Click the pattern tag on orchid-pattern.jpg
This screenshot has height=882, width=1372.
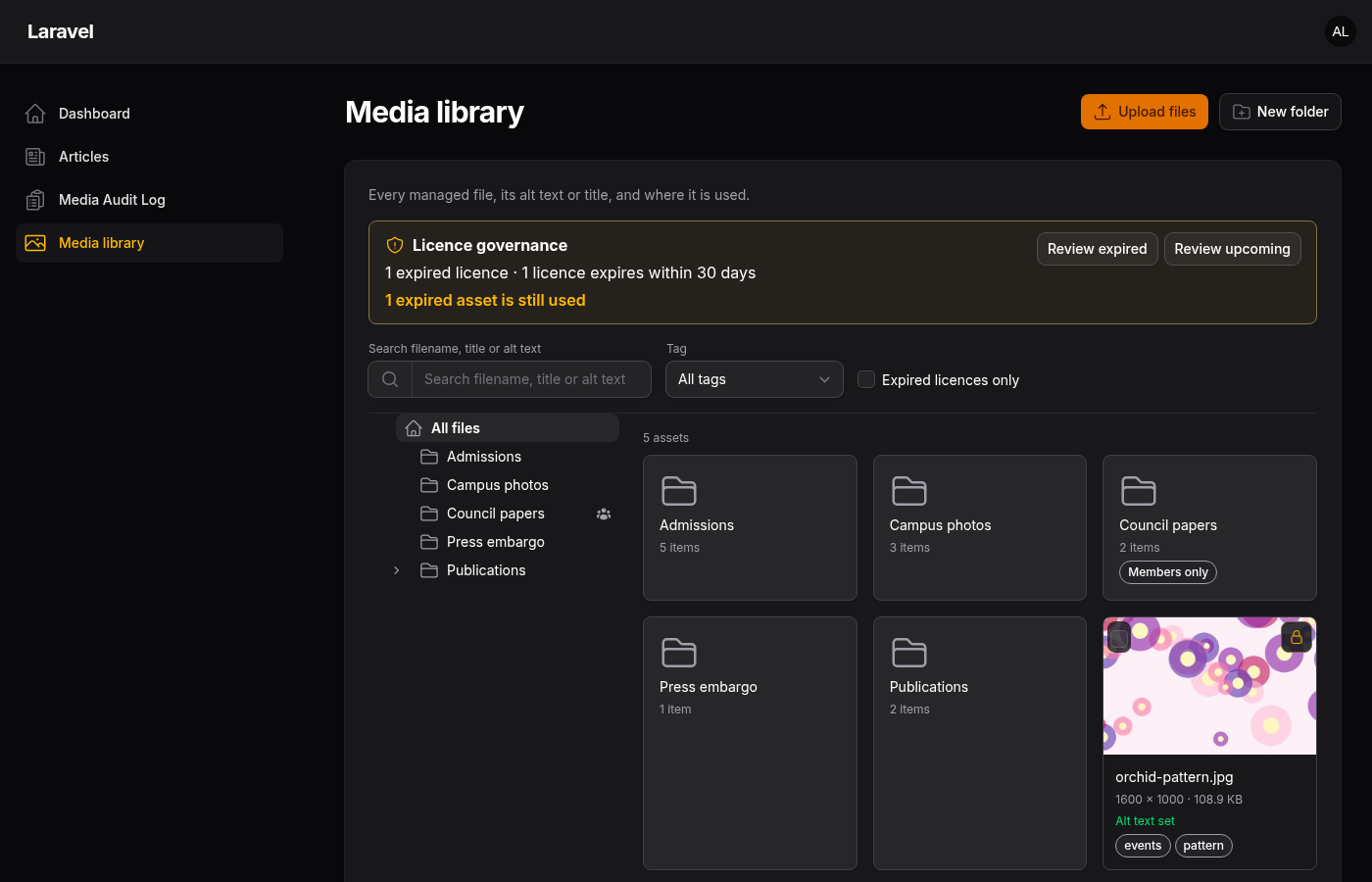tap(1203, 846)
